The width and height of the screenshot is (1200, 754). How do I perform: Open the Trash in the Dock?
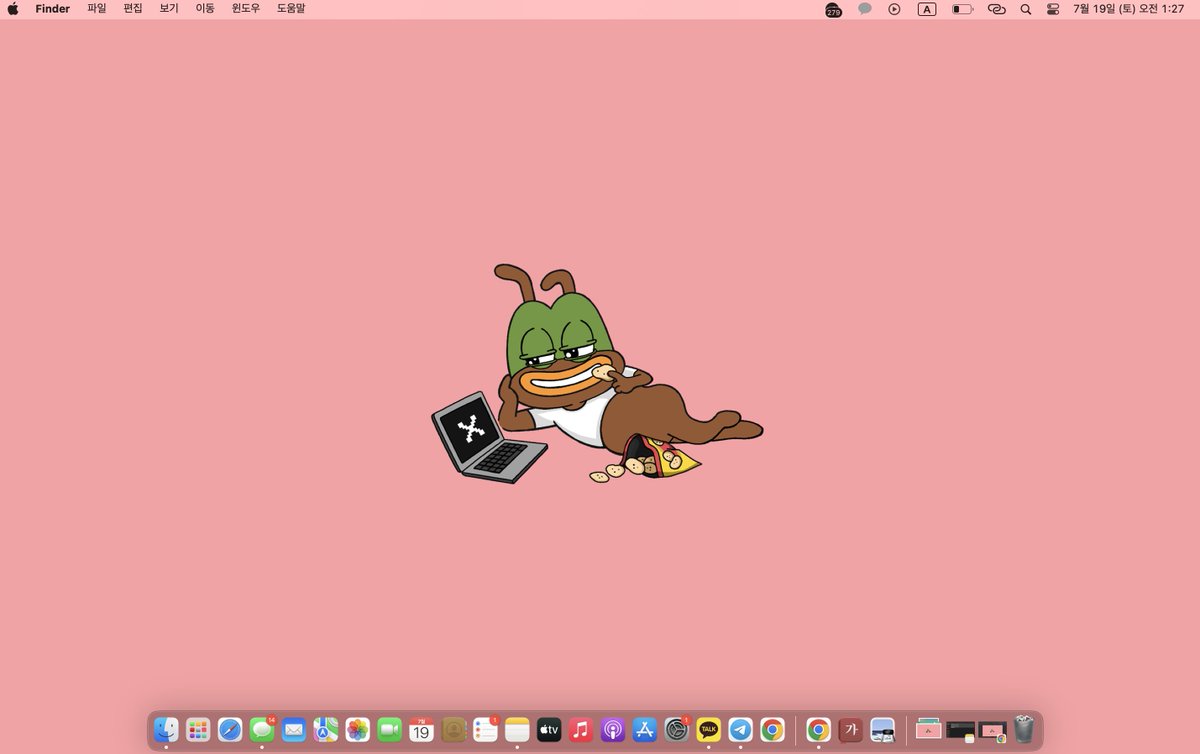[1023, 730]
